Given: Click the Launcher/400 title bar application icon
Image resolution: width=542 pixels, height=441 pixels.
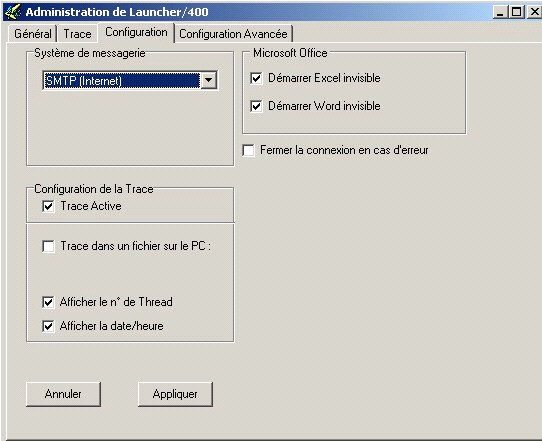Looking at the screenshot, I should [x=13, y=12].
